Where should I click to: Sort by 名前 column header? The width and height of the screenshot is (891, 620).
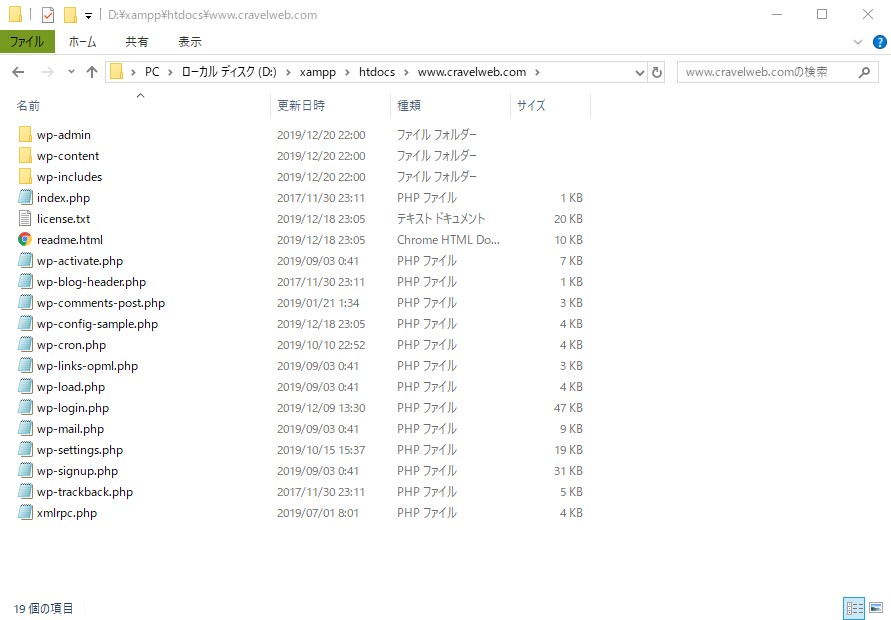[28, 106]
